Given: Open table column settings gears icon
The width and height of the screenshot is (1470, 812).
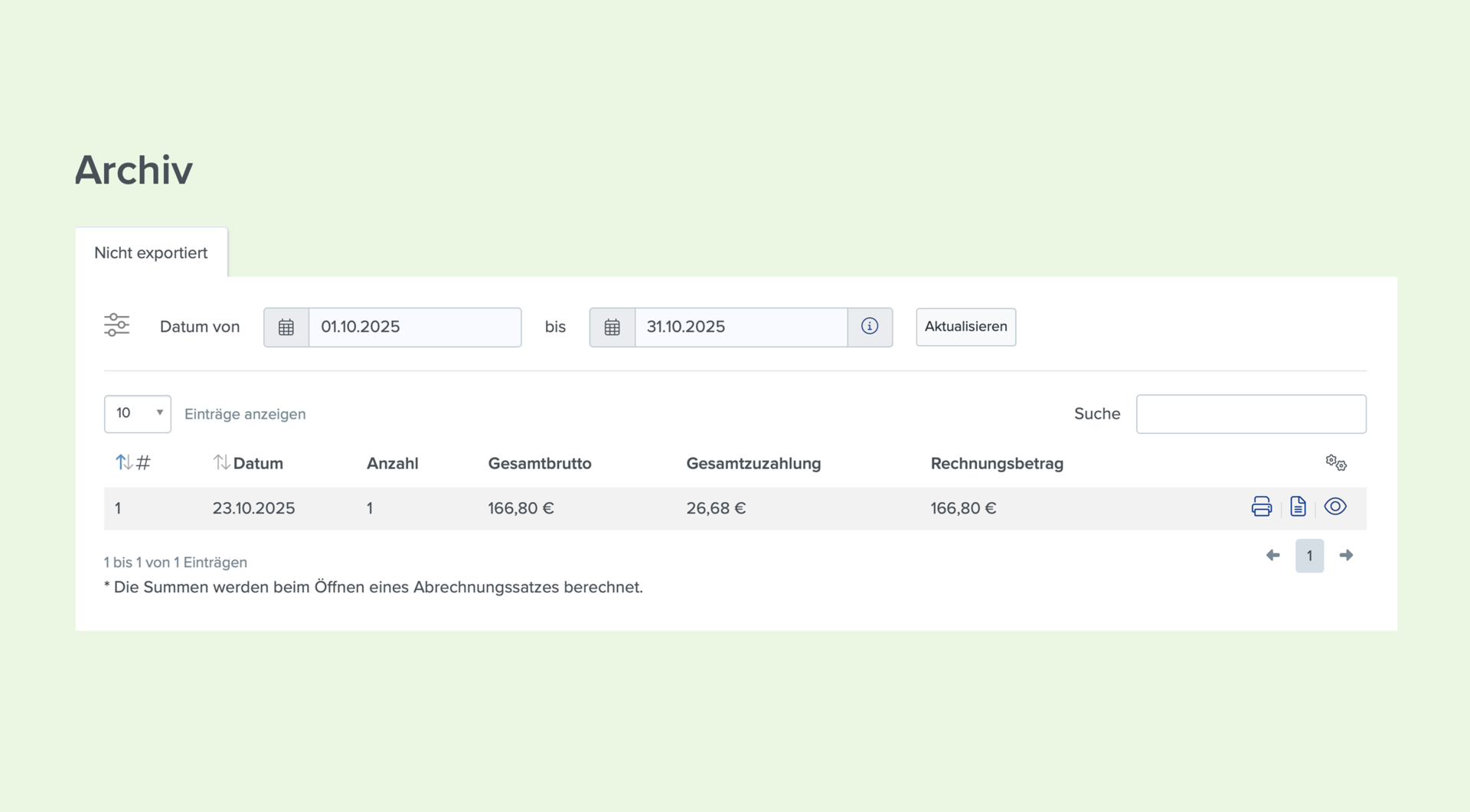Looking at the screenshot, I should click(x=1336, y=462).
